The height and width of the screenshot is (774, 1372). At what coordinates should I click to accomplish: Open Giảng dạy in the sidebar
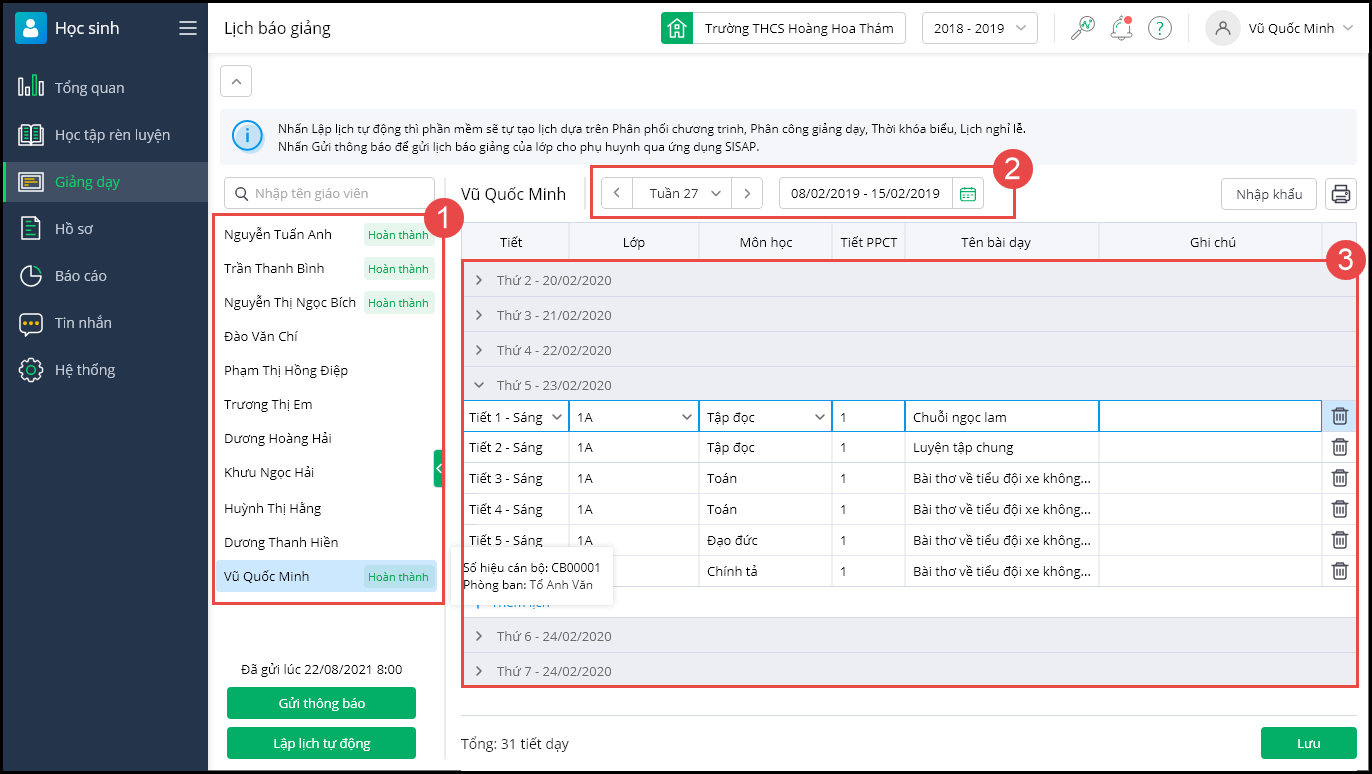[x=88, y=182]
